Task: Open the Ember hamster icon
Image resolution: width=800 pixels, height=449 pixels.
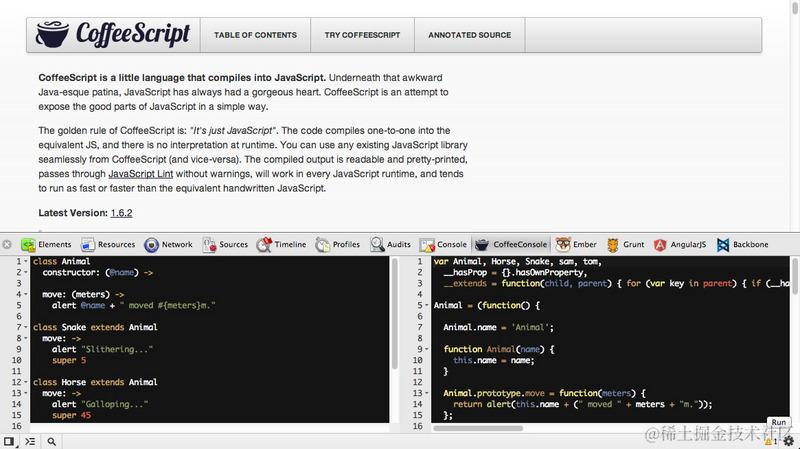Action: [x=563, y=244]
